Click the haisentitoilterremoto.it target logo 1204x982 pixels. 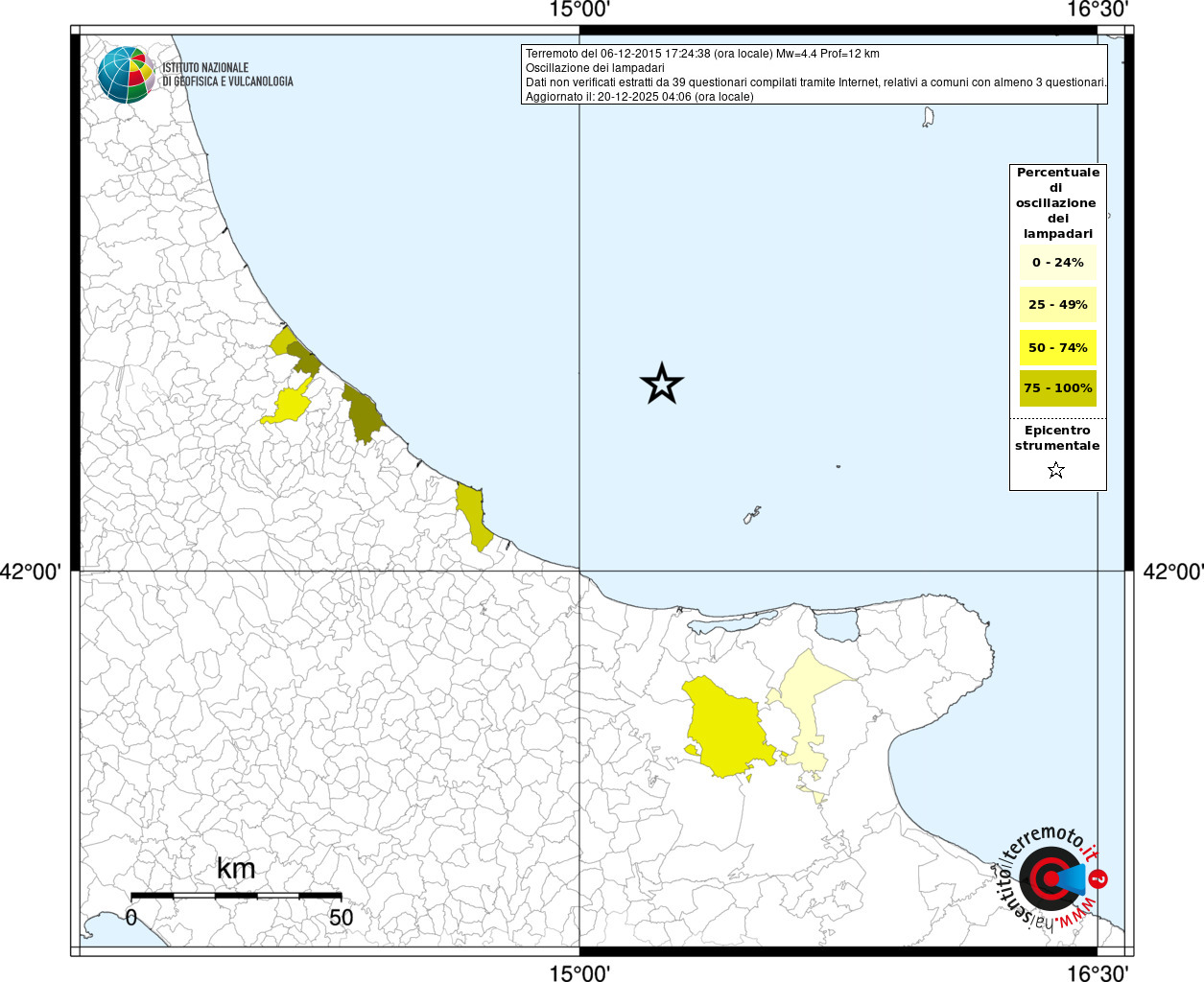[1048, 878]
